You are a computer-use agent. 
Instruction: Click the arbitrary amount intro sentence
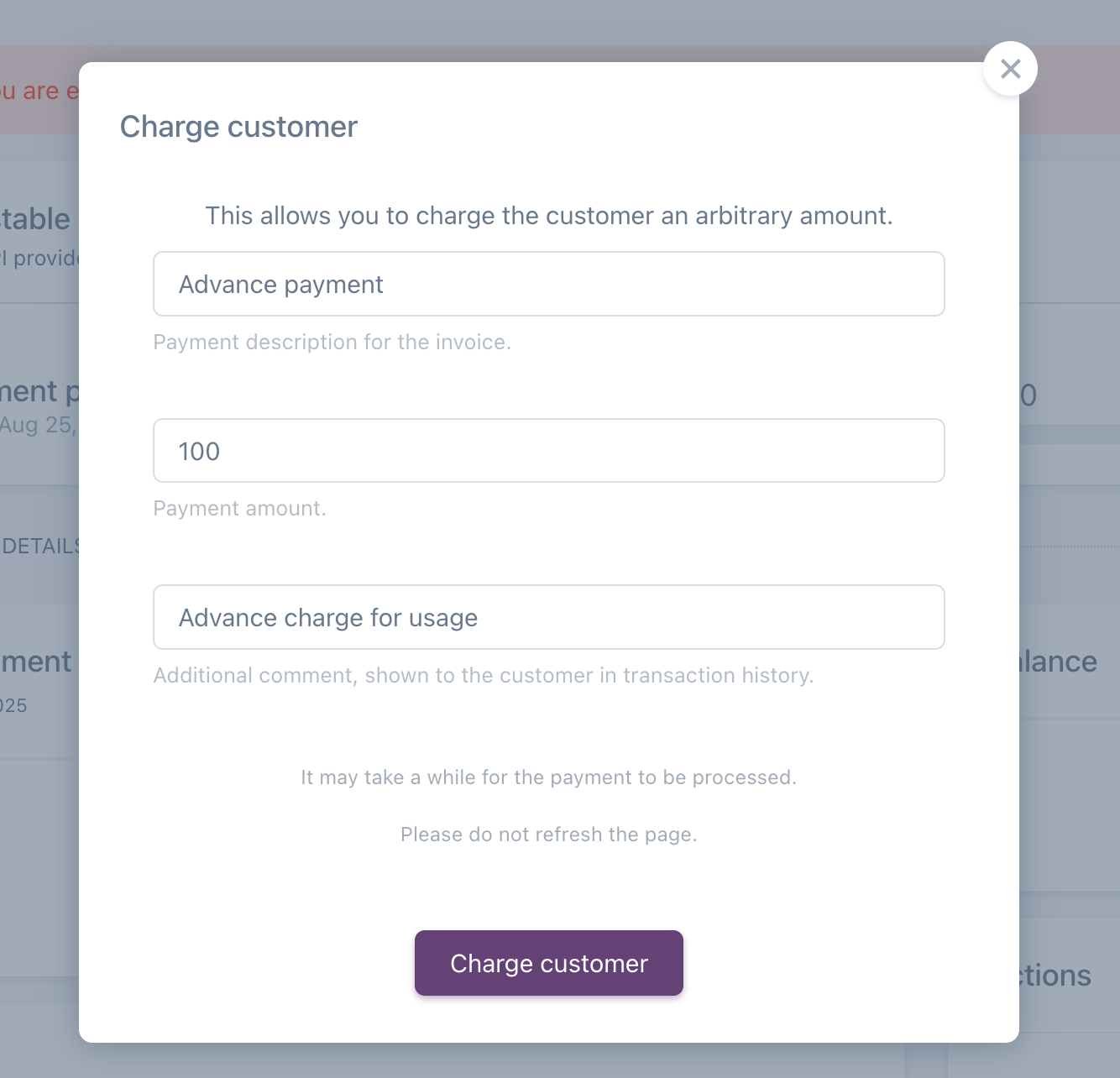click(548, 216)
